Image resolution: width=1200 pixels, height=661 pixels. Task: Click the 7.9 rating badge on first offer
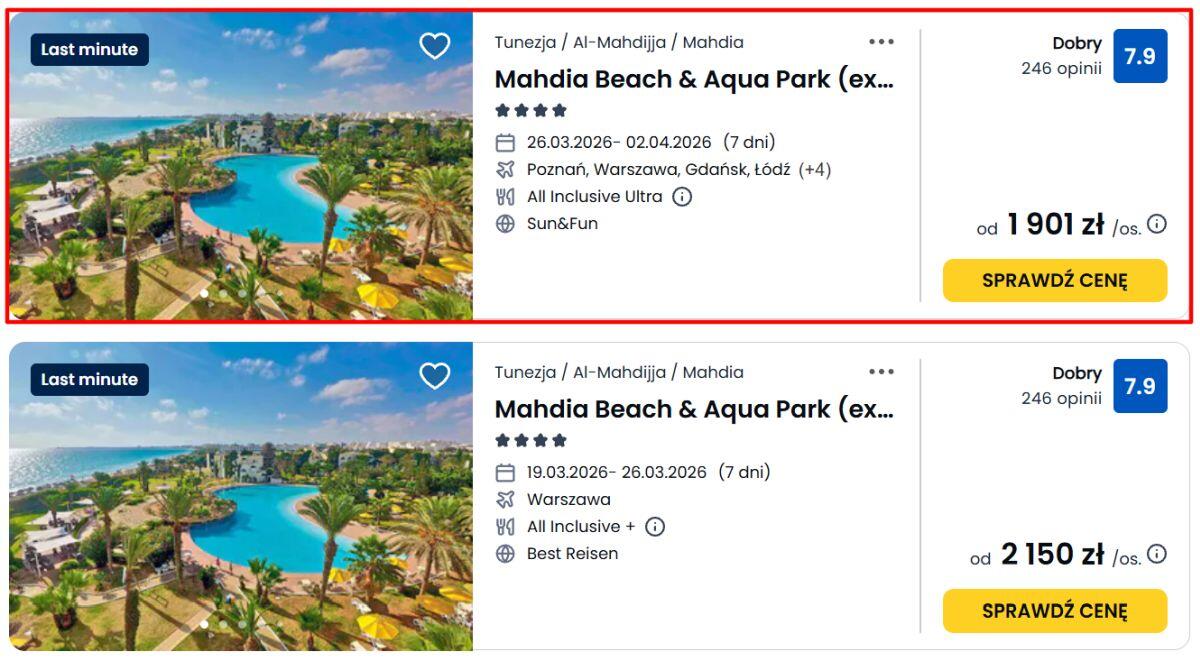coord(1139,57)
